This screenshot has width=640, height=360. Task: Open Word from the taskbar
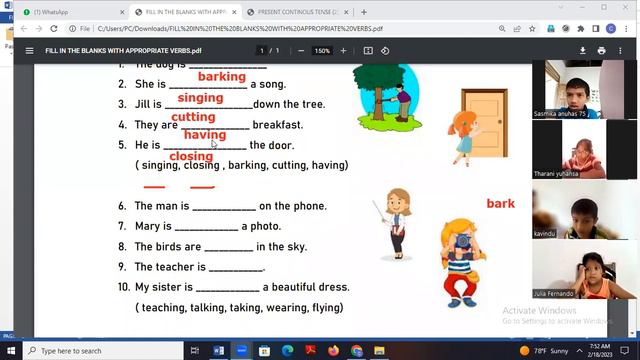point(219,351)
